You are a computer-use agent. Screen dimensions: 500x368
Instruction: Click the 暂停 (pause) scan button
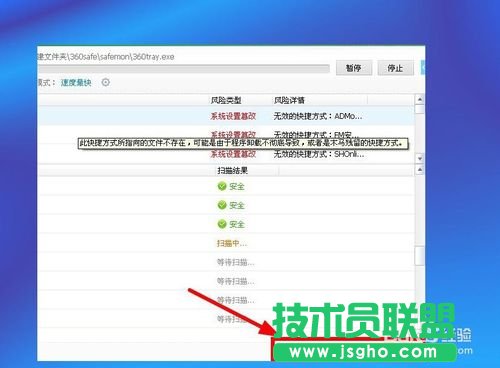coord(354,68)
